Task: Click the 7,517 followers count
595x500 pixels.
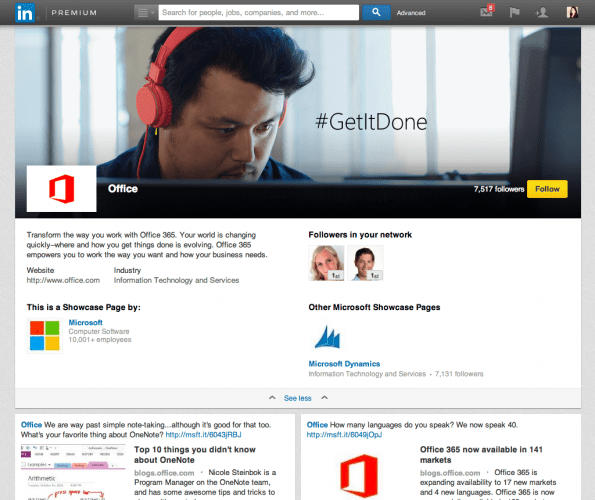Action: (x=499, y=189)
